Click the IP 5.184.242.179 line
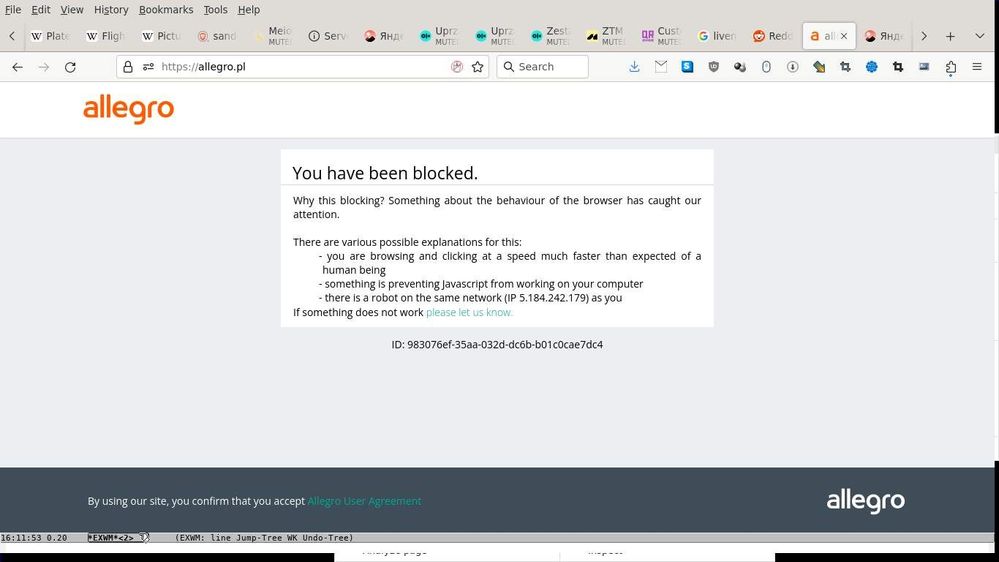 pyautogui.click(x=473, y=298)
